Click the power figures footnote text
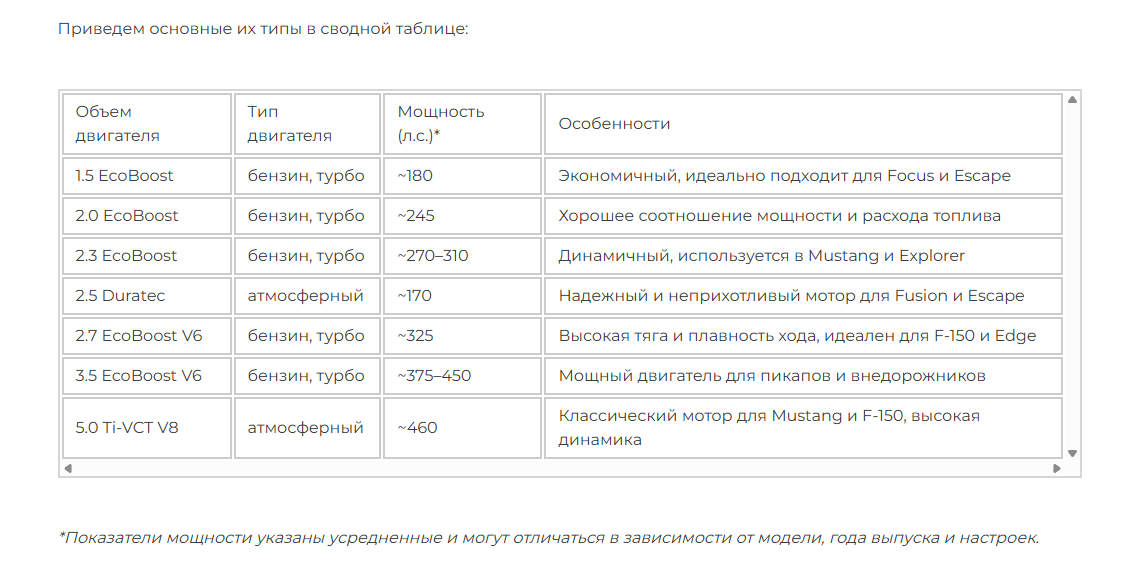1121x566 pixels. [549, 538]
